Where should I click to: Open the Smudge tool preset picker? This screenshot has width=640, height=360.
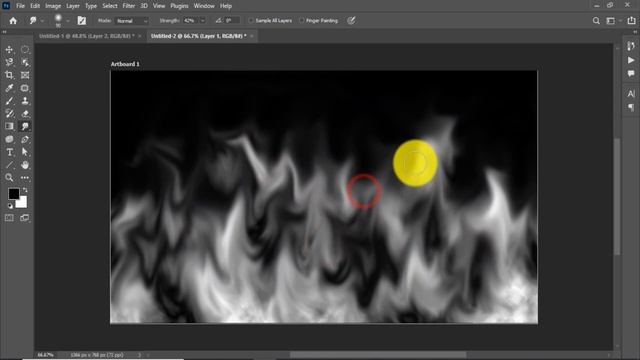(36, 20)
